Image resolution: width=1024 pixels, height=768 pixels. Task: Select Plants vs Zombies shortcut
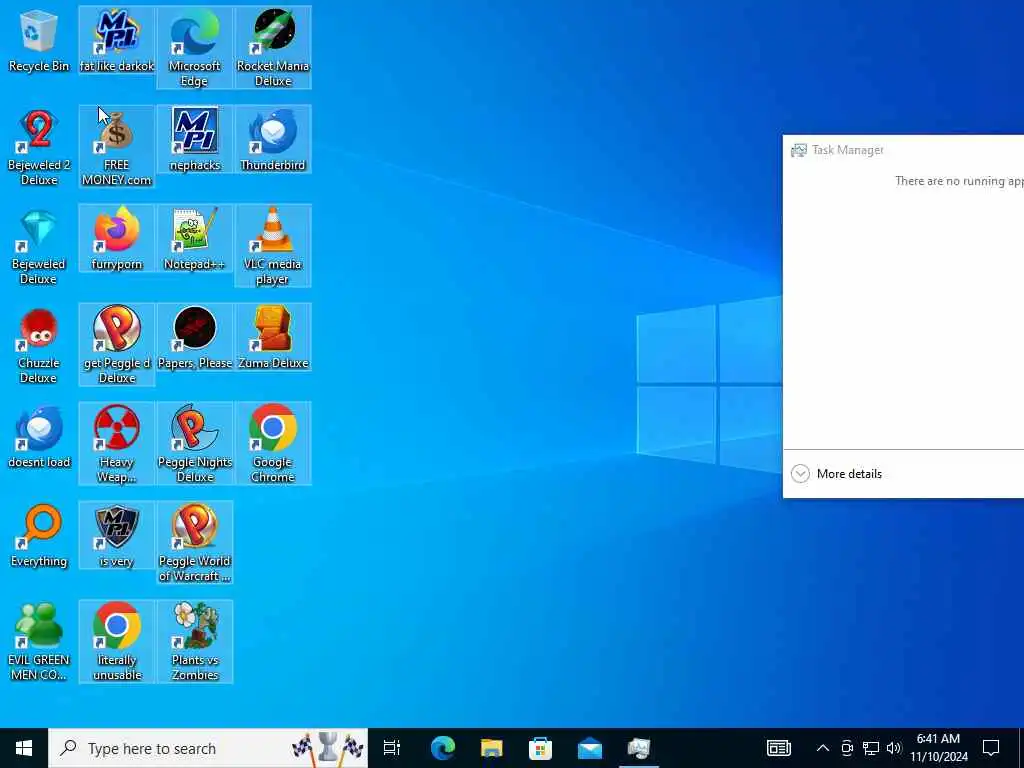tap(195, 642)
